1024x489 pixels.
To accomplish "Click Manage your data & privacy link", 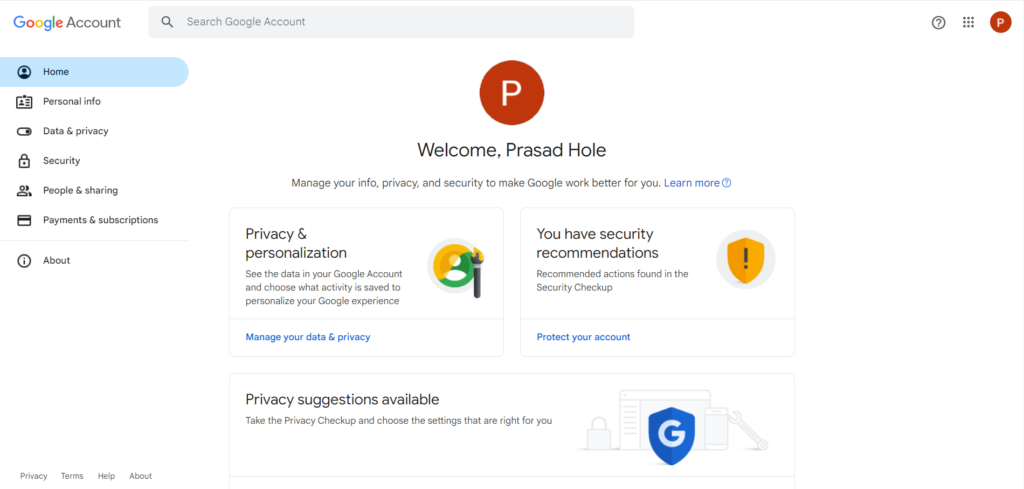I will tap(308, 337).
